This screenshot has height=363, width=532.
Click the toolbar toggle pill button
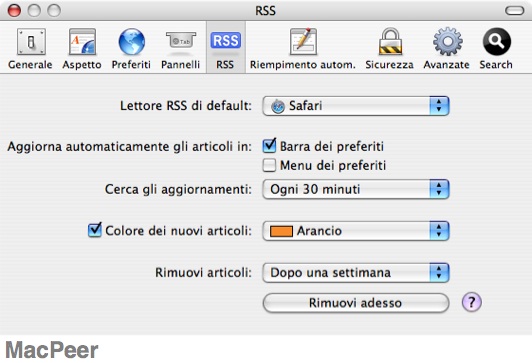click(x=515, y=11)
